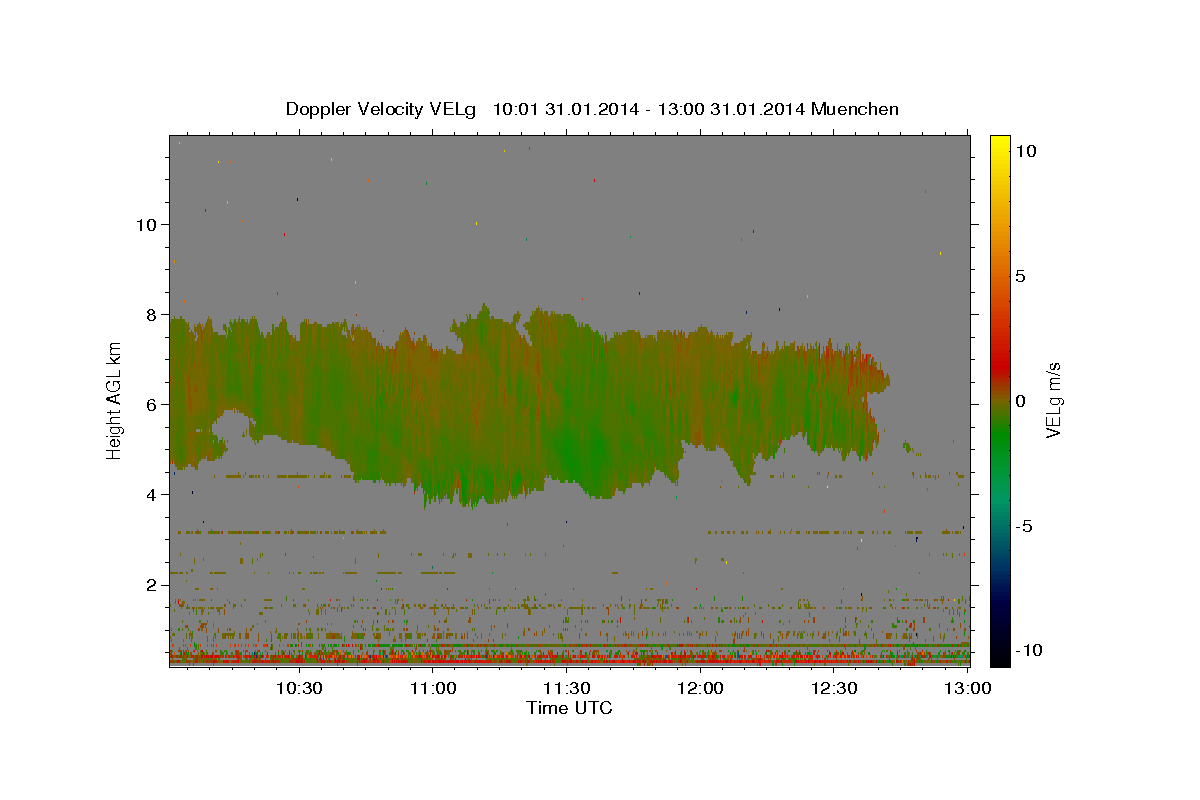
Task: Select the 11:30 time tick label
Action: click(567, 689)
